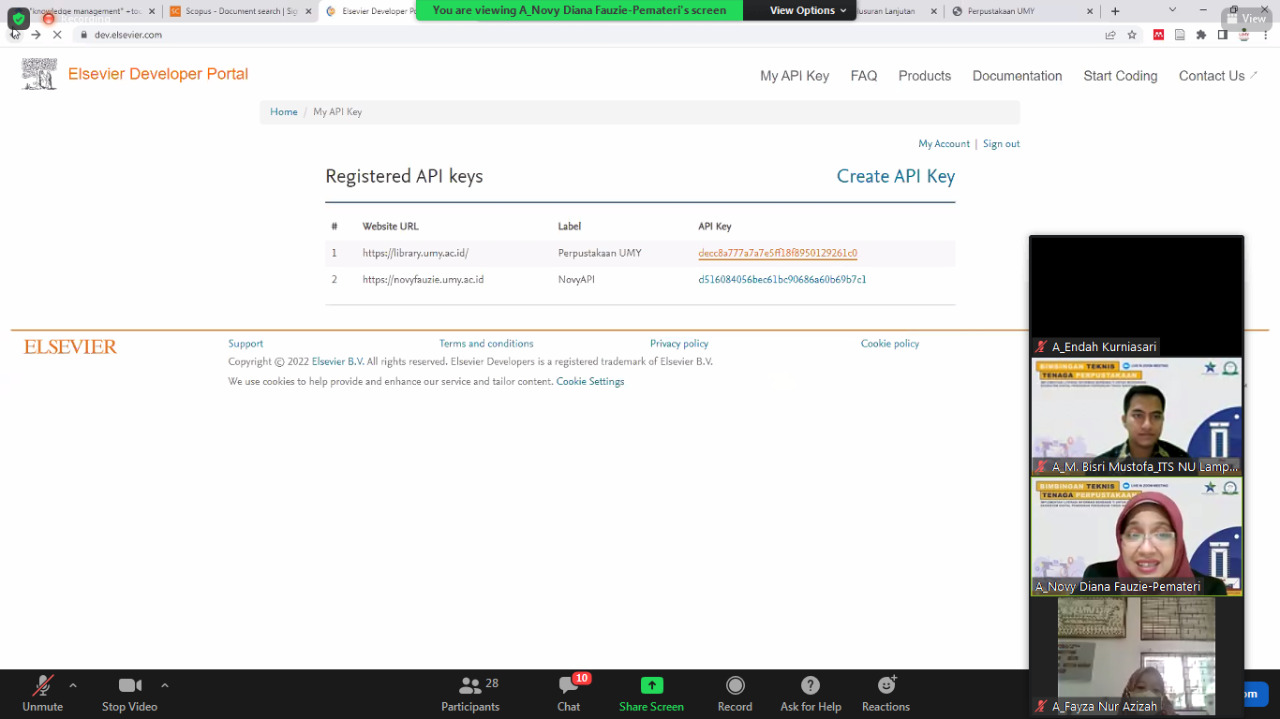Viewport: 1280px width, 719px height.
Task: Select A_Novy Diana Fauzie-Pemateri's video tile
Action: pos(1137,537)
